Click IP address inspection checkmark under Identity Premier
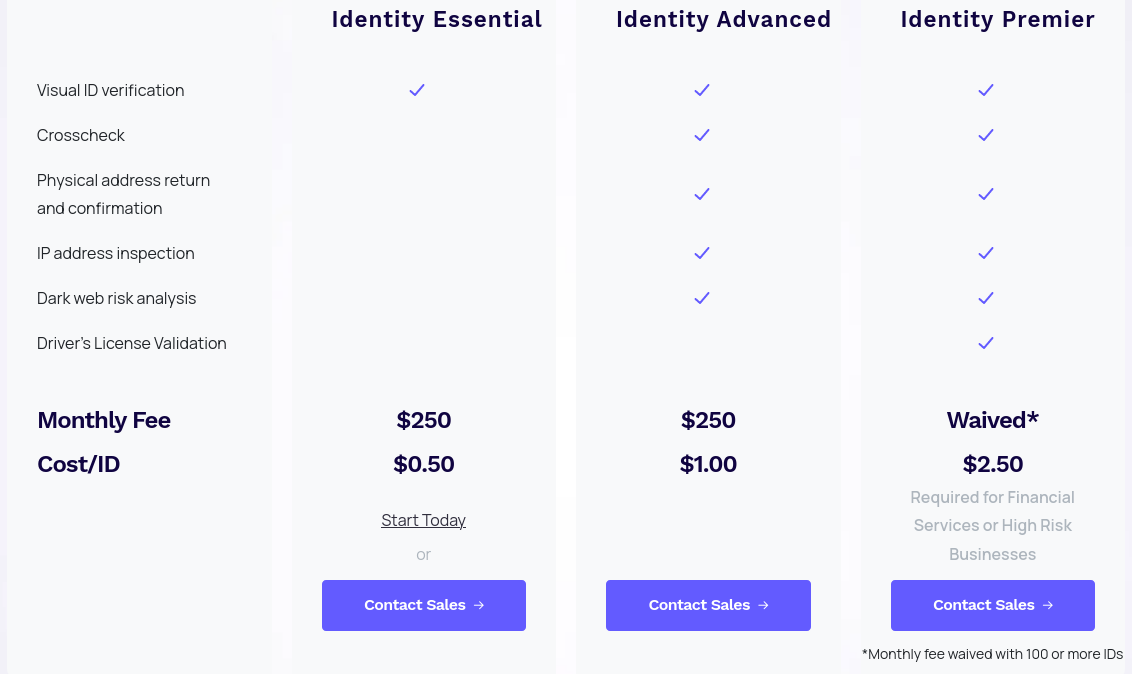 tap(985, 253)
